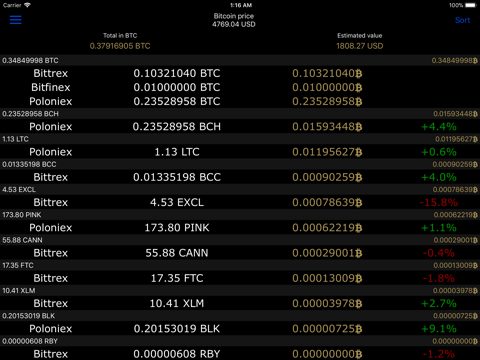This screenshot has width=480, height=360.
Task: Tap the Sort button
Action: click(x=462, y=20)
